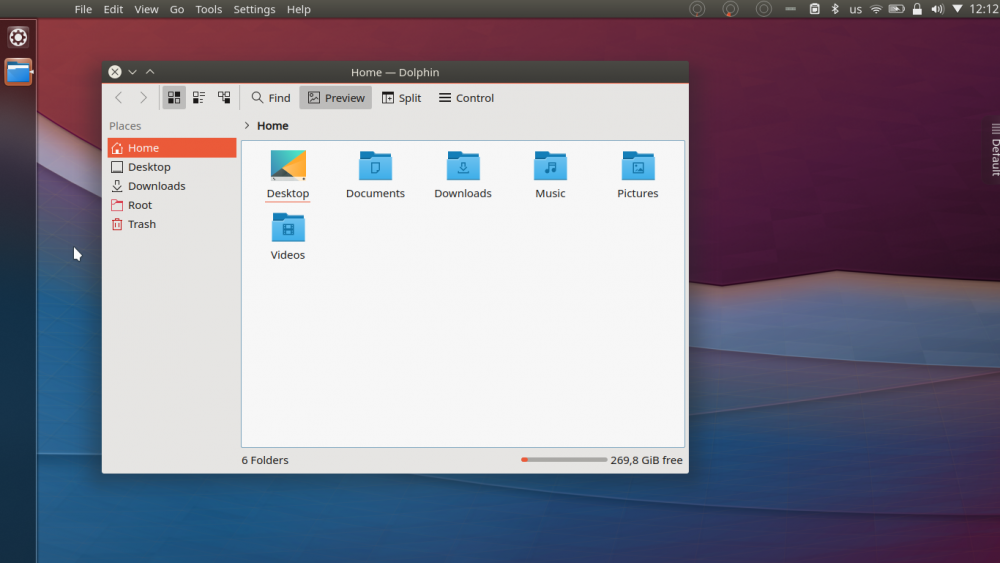Click the 269,8 GiB free label
Screen dimensions: 1000x563
point(646,460)
